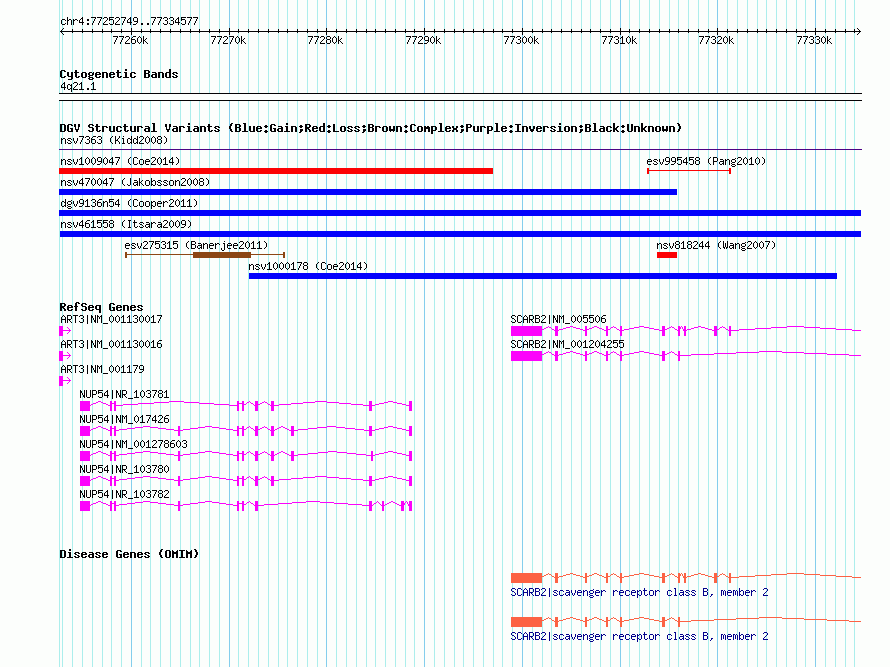The width and height of the screenshot is (890, 667).
Task: Click the 77320k ruler tick label
Action: tap(716, 40)
